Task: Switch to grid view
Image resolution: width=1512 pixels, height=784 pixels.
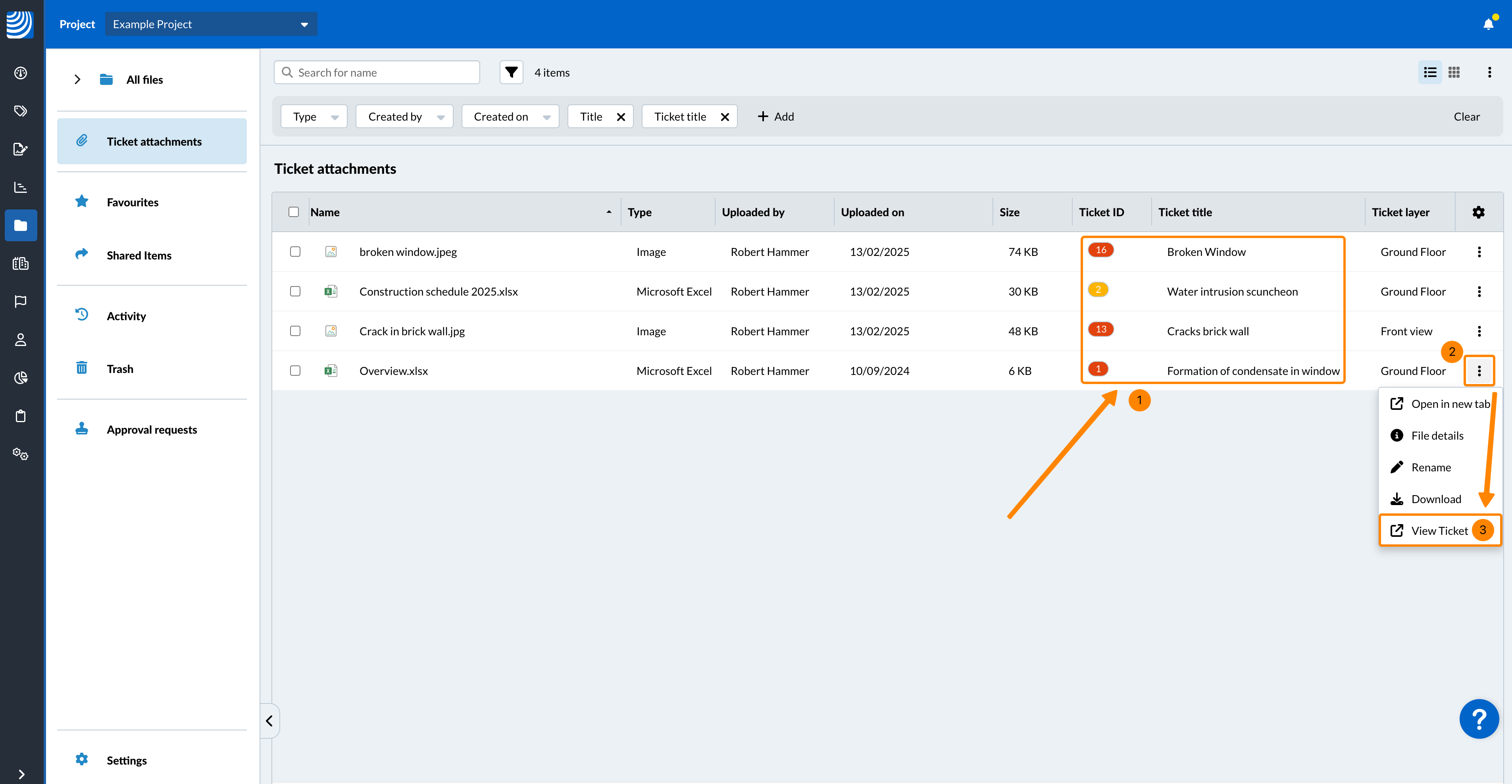Action: coord(1454,72)
